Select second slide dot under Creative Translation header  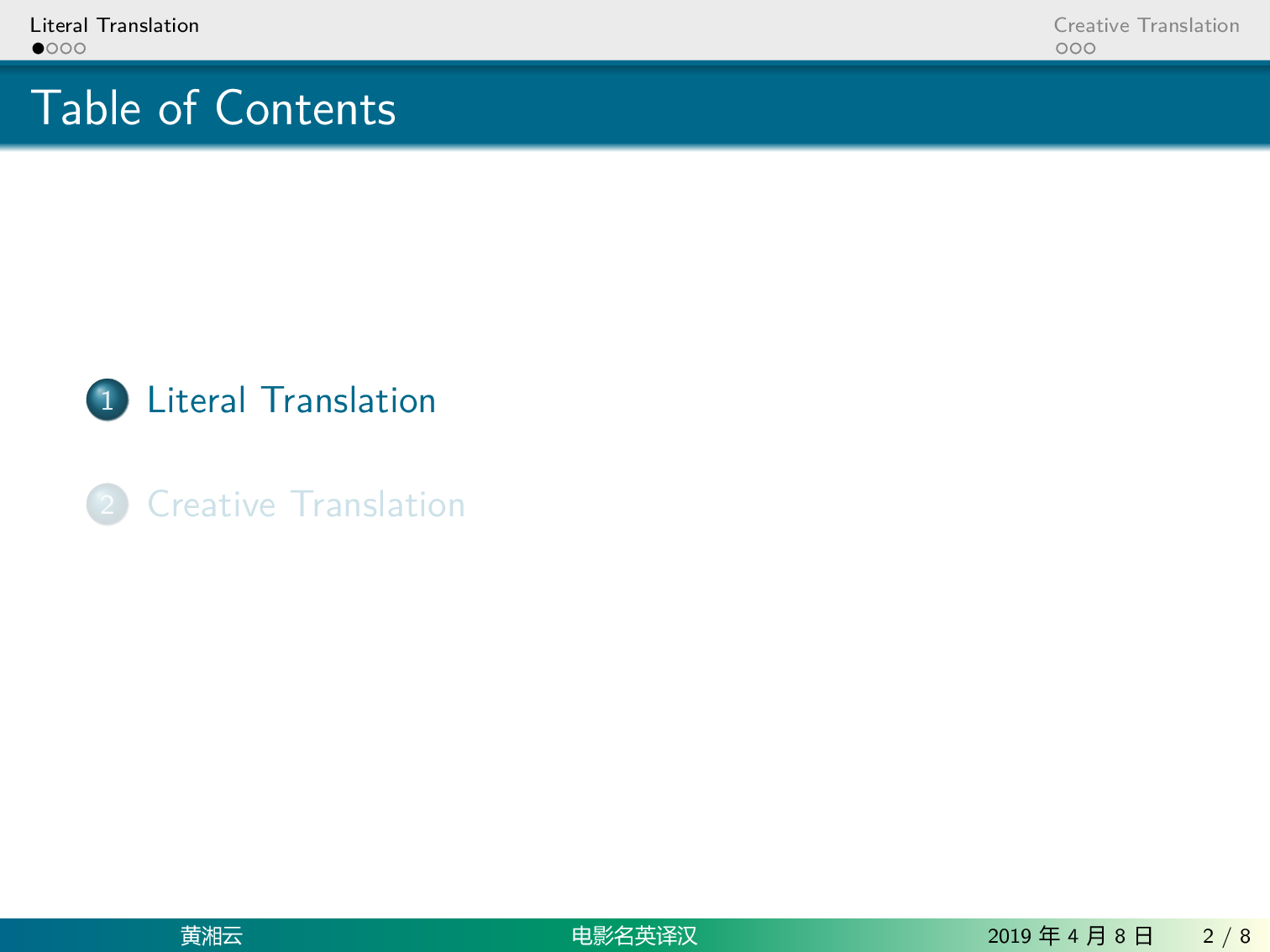(1076, 49)
